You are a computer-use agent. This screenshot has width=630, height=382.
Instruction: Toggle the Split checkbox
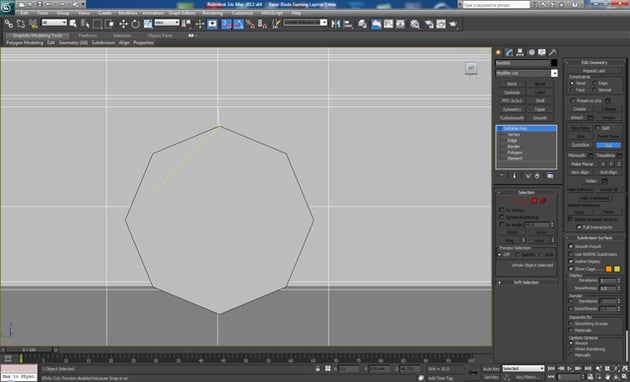598,128
